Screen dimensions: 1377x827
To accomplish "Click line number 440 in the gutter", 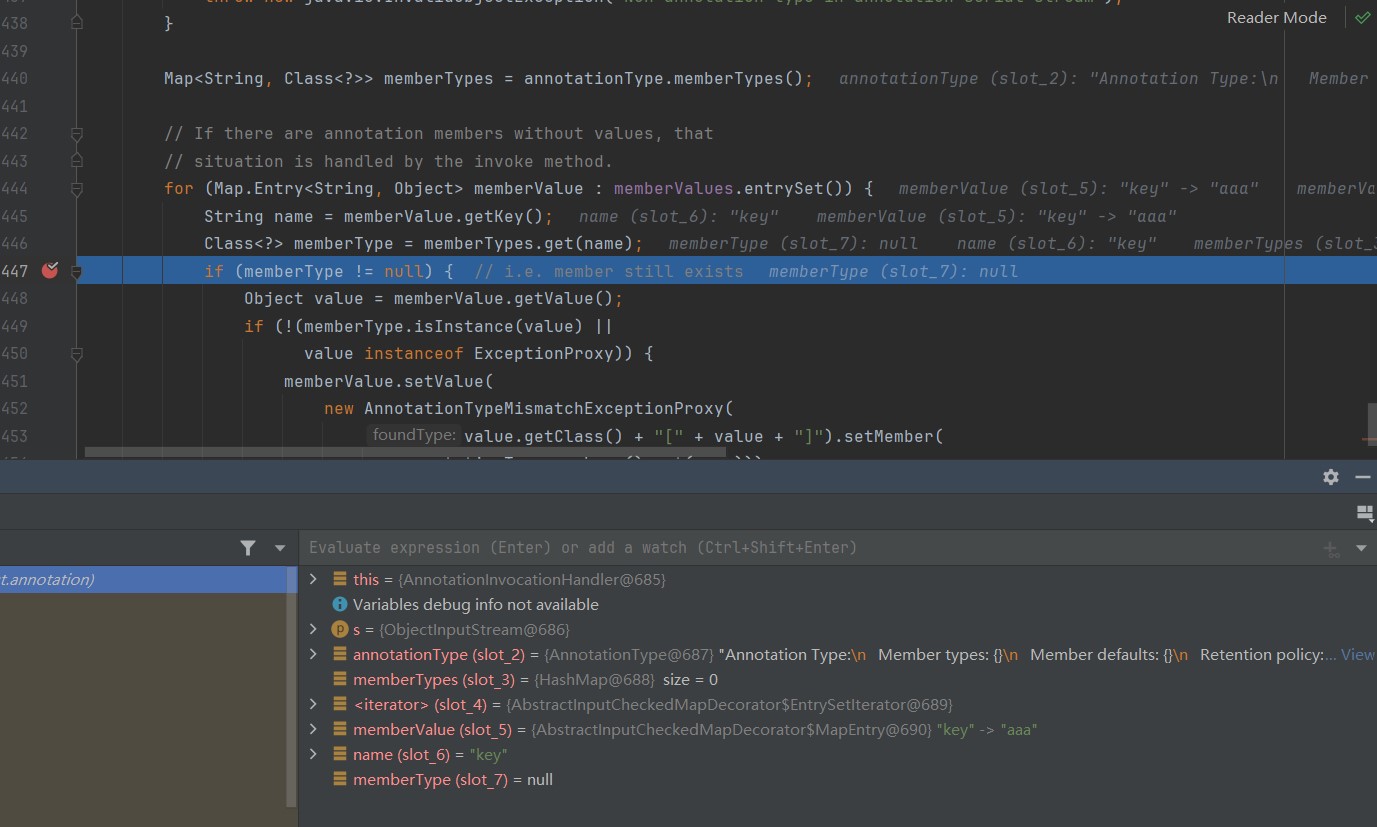I will pos(16,78).
